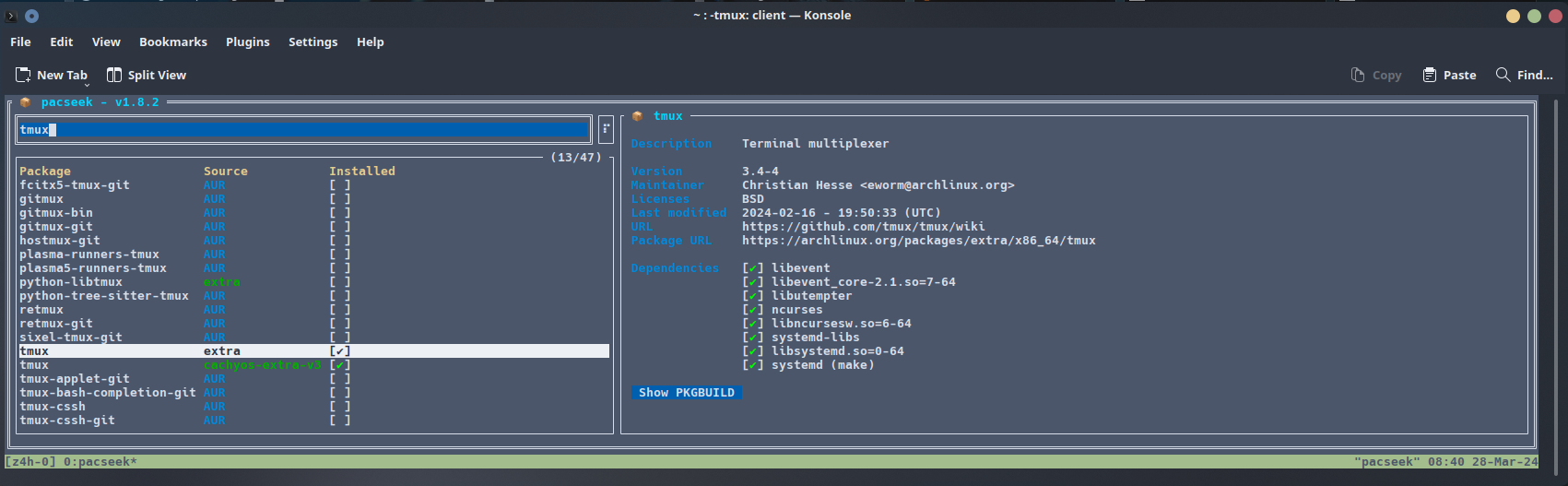The image size is (1568, 486).
Task: Toggle the Installed checkbox for tmux-applet-git
Action: point(340,379)
